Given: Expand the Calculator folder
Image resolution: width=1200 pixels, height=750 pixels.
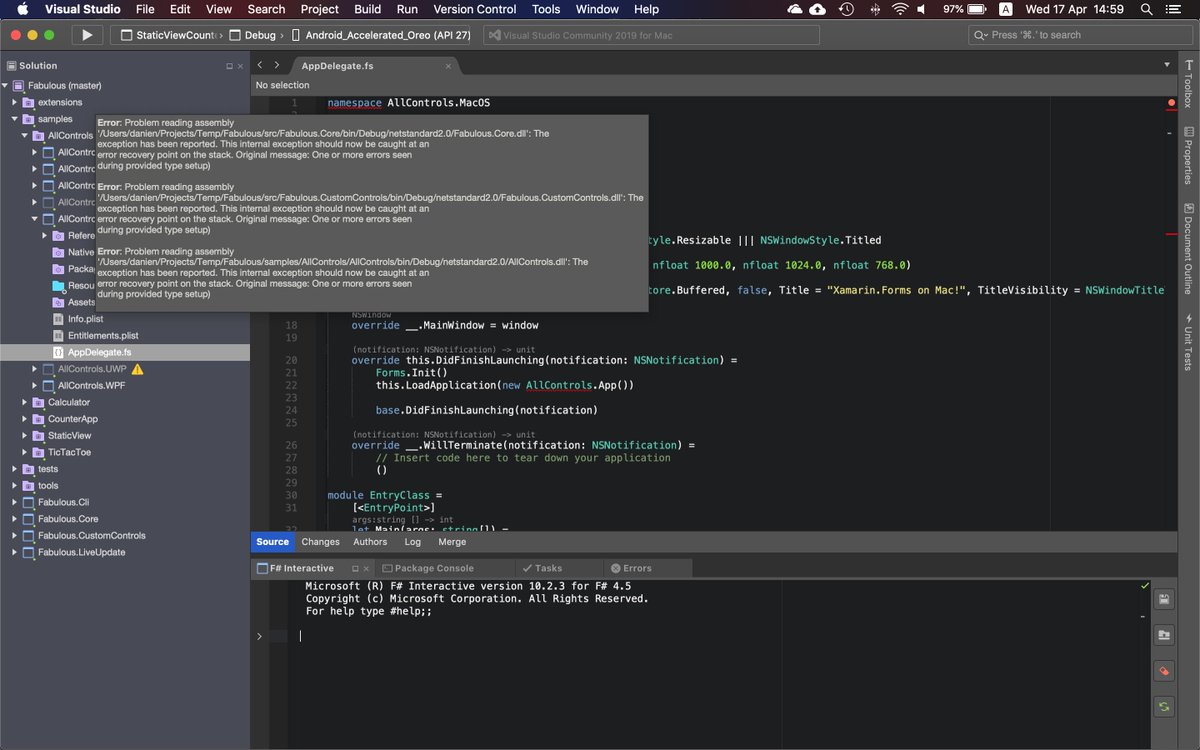Looking at the screenshot, I should [25, 402].
